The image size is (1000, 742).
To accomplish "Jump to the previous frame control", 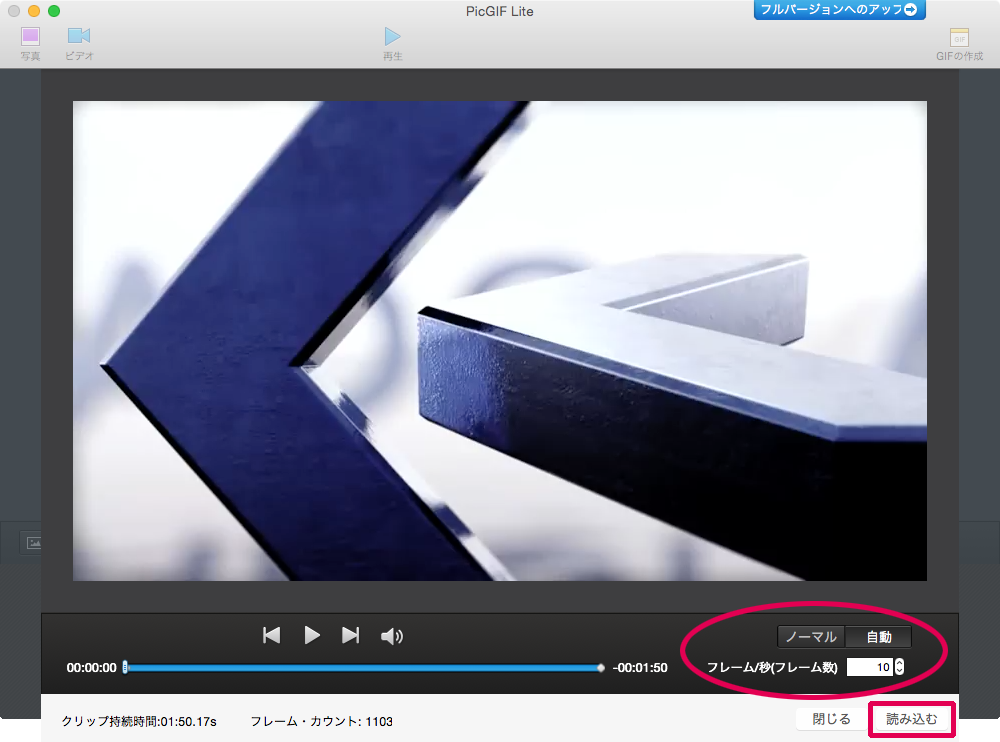I will coord(272,635).
